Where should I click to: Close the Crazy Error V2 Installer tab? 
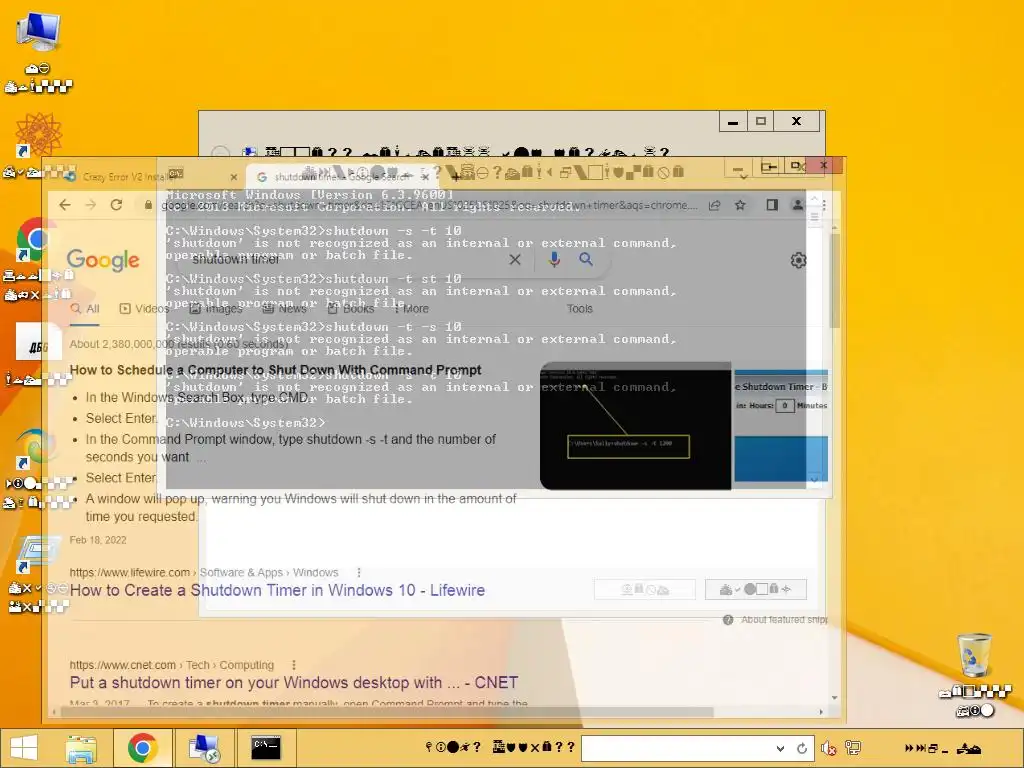point(234,177)
